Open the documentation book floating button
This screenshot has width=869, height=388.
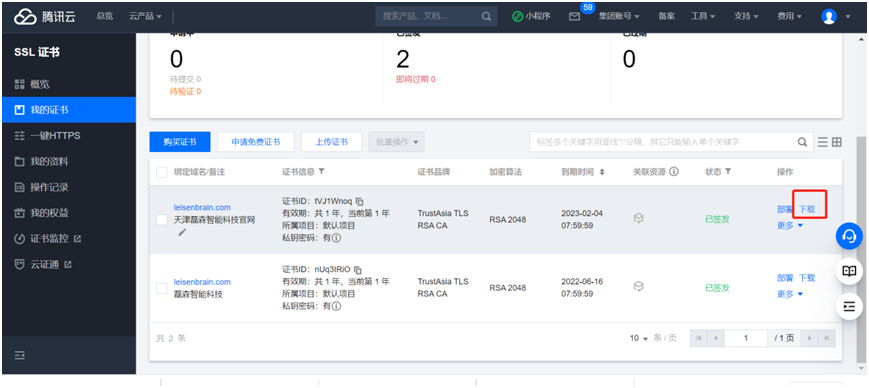[849, 271]
